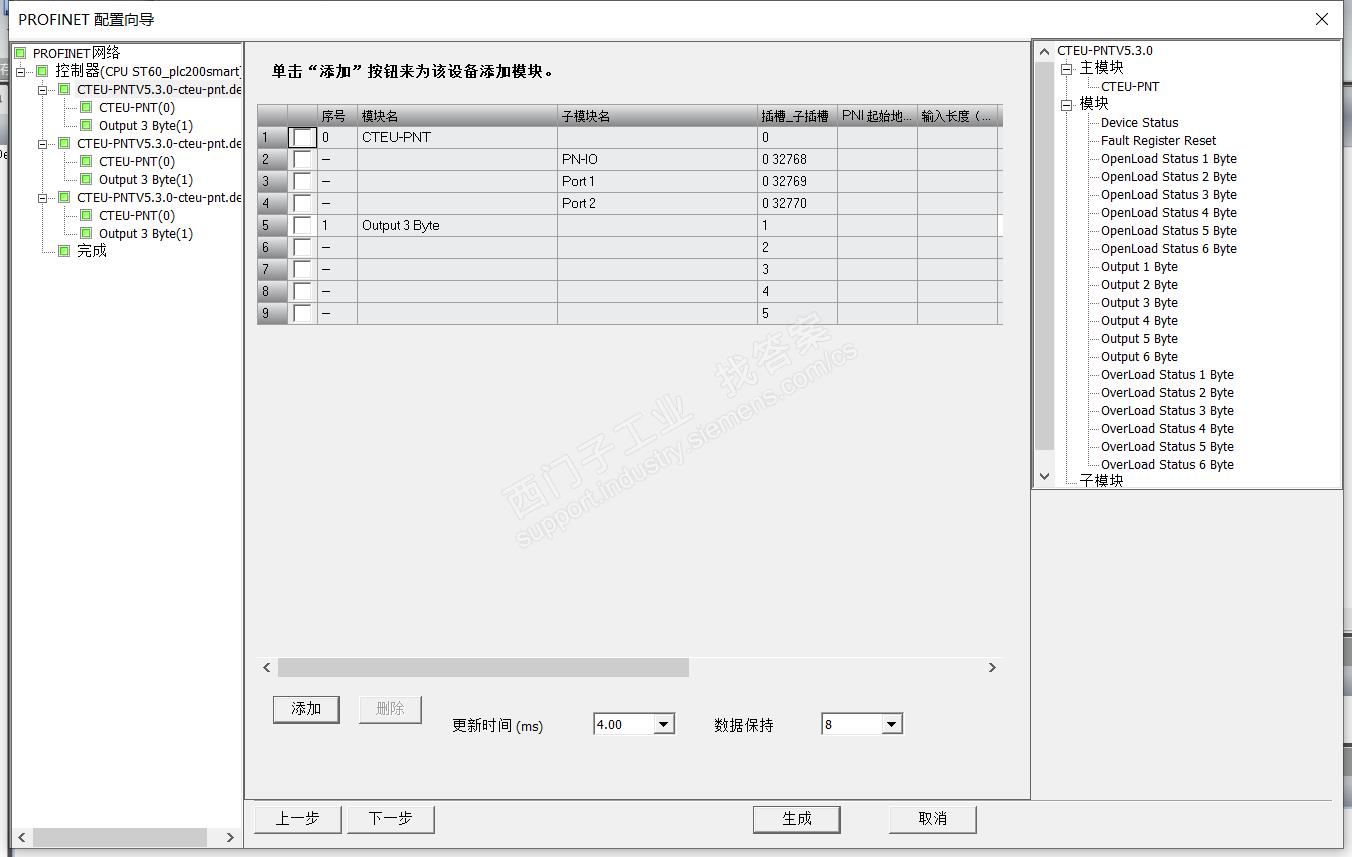Select the OpenLoad Status 1 Byte module
This screenshot has width=1352, height=857.
1169,158
